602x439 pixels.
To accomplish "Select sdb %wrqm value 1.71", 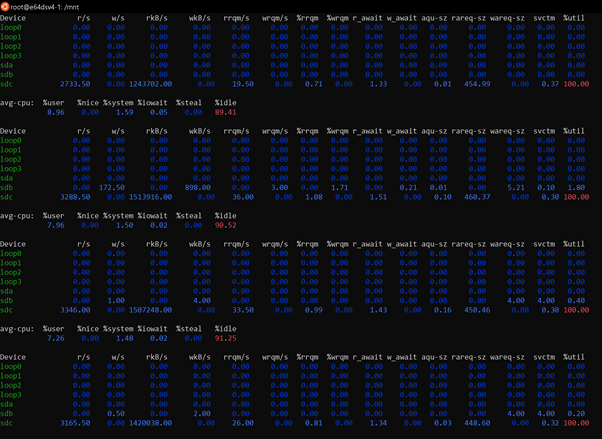I will point(340,188).
